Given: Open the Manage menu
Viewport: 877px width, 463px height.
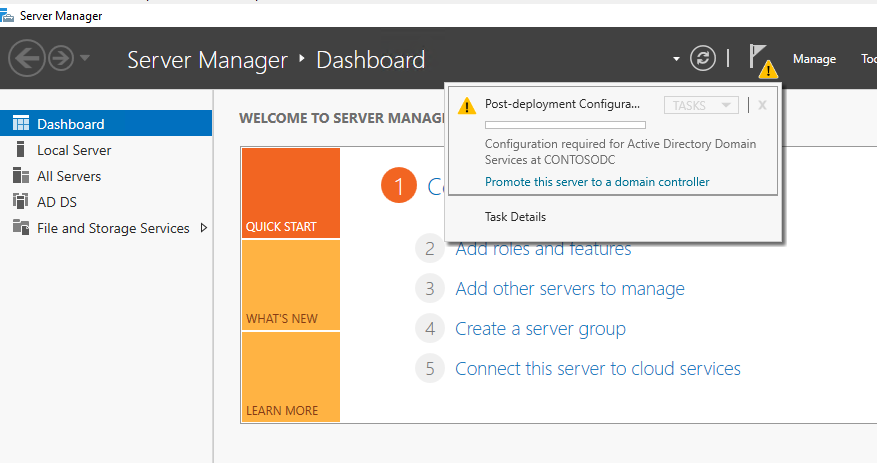Looking at the screenshot, I should pos(814,59).
